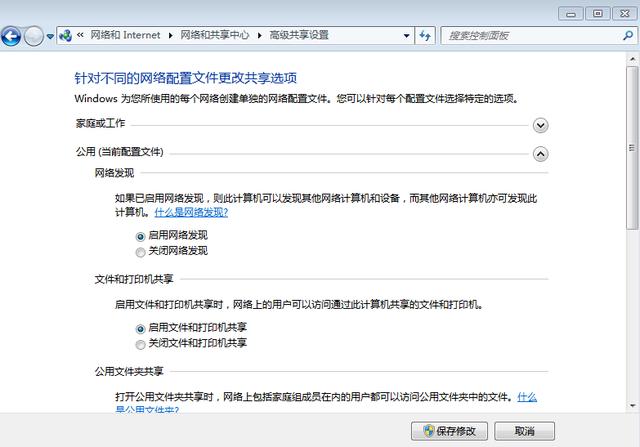The image size is (640, 447).
Task: Expand arrow after 网络和共享中心
Action: [x=260, y=36]
